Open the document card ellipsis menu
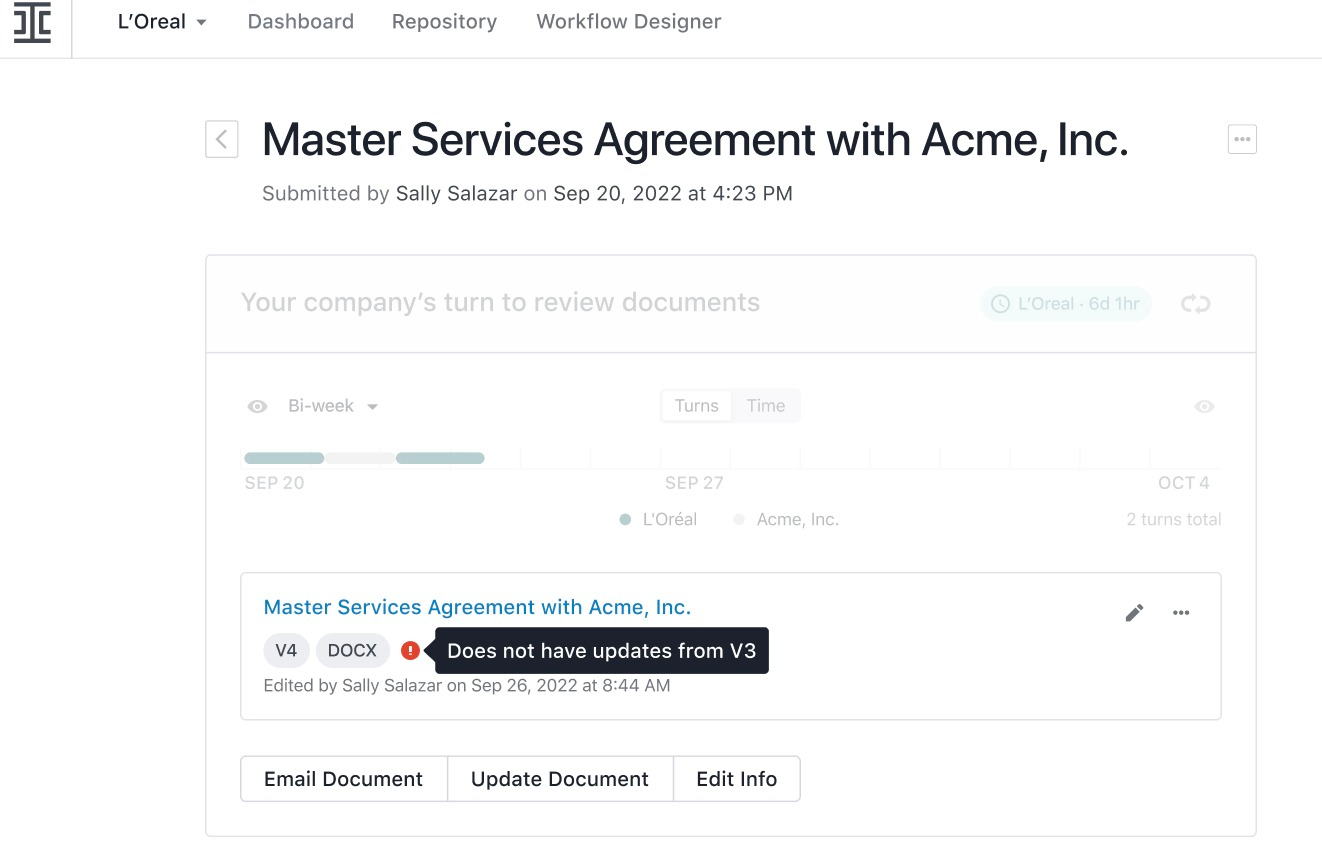 click(x=1181, y=613)
